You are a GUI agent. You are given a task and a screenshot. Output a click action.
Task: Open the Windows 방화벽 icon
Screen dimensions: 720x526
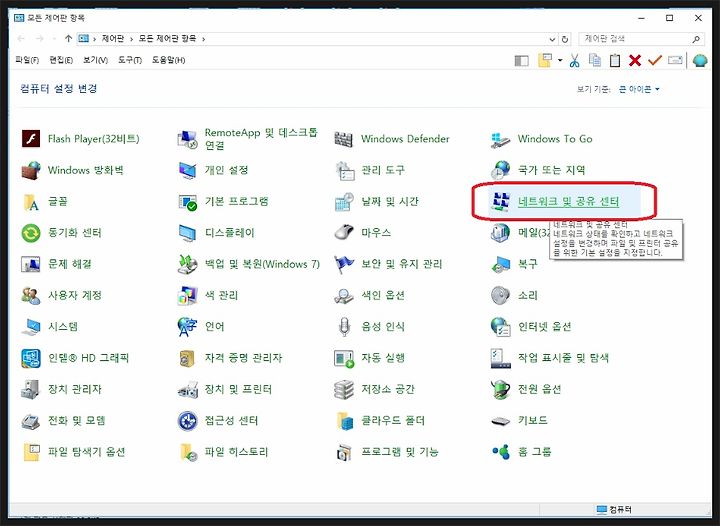pyautogui.click(x=31, y=170)
